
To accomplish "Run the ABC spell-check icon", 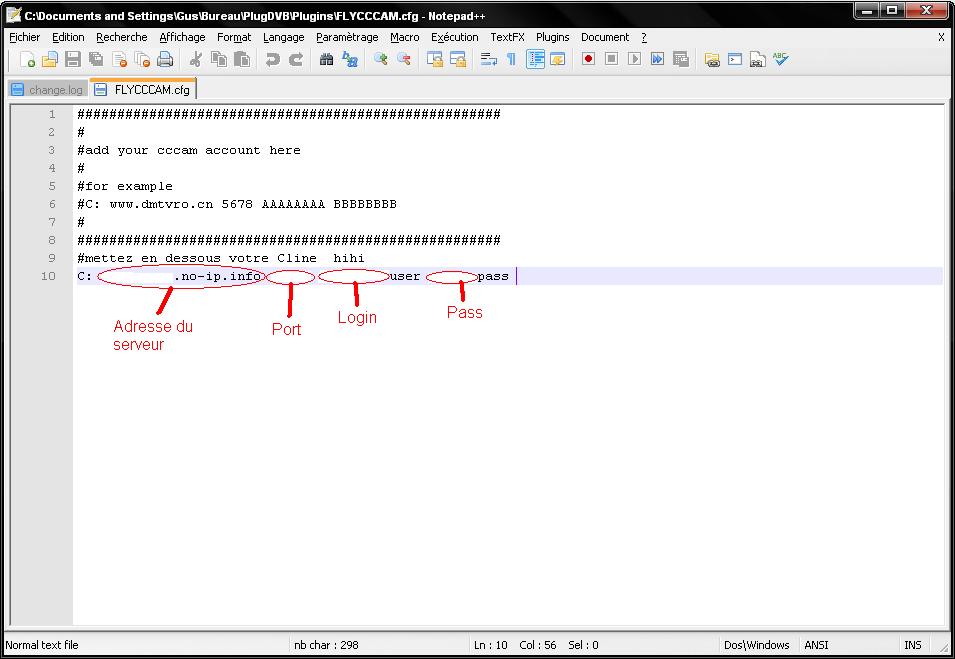I will coord(781,59).
